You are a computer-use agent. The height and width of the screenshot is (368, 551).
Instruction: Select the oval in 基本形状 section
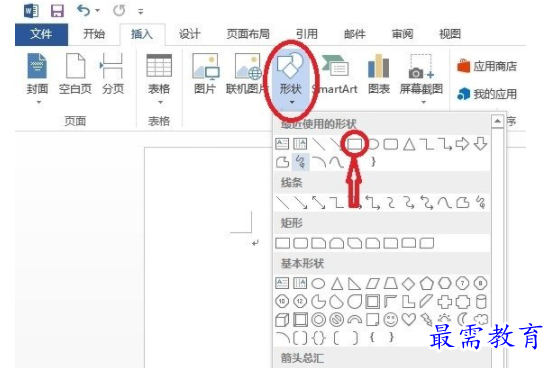[x=318, y=283]
